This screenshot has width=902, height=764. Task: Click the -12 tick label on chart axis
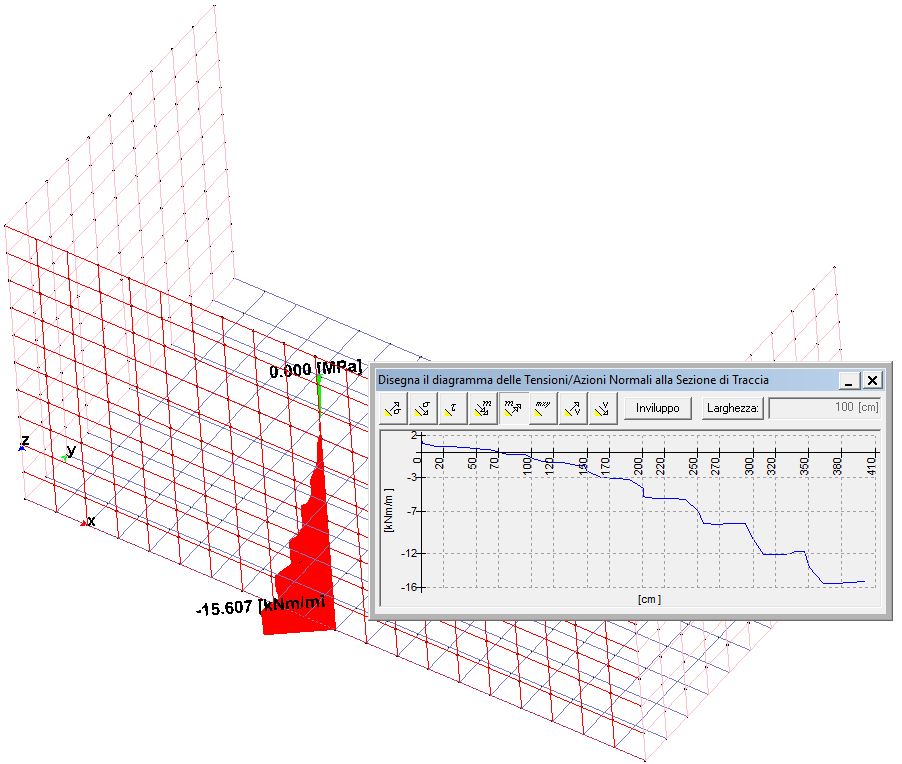pos(410,553)
